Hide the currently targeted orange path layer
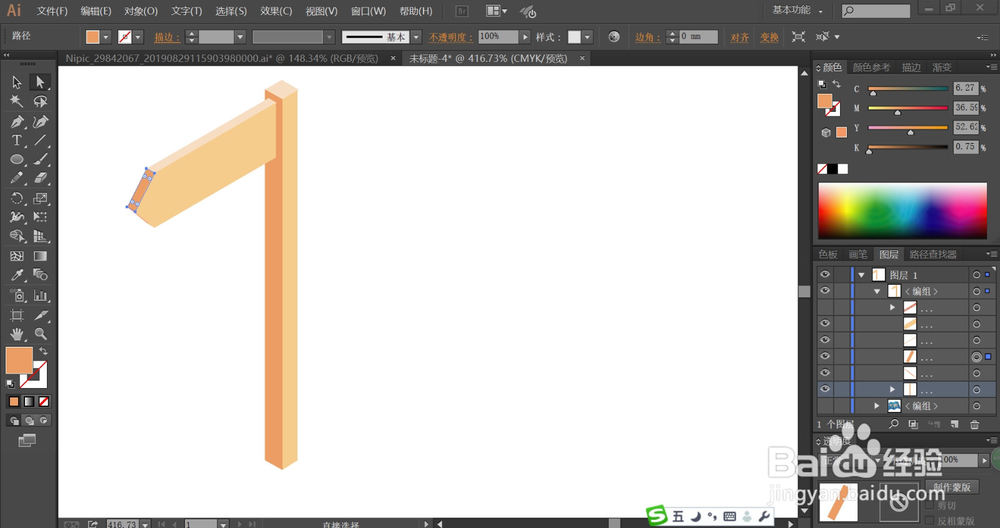 pos(825,356)
